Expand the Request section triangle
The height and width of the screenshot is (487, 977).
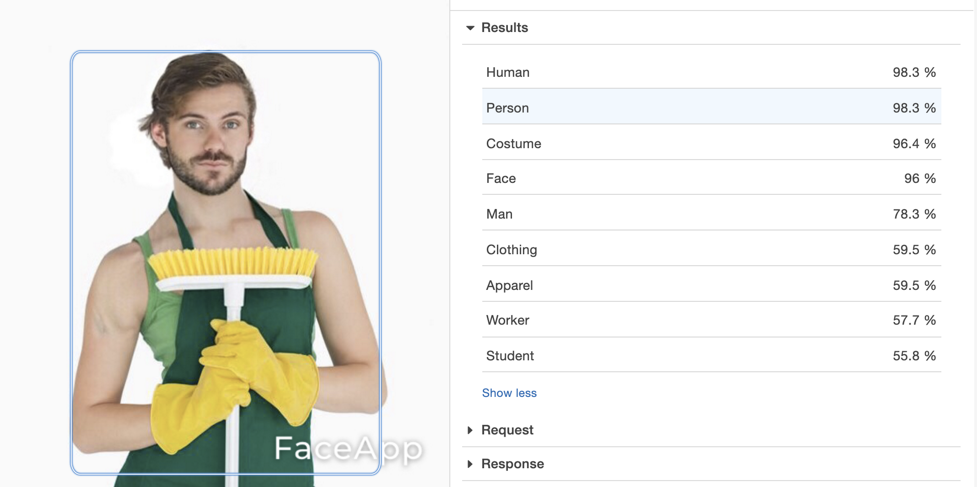point(470,430)
